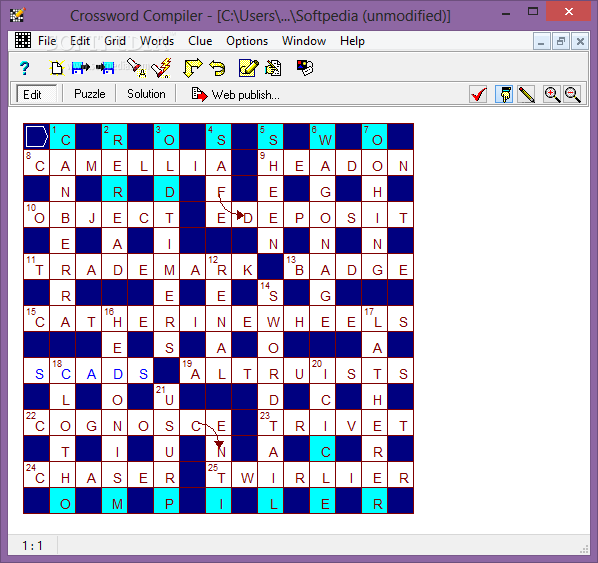Switch to the Solution view tab
This screenshot has width=598, height=563.
point(146,94)
